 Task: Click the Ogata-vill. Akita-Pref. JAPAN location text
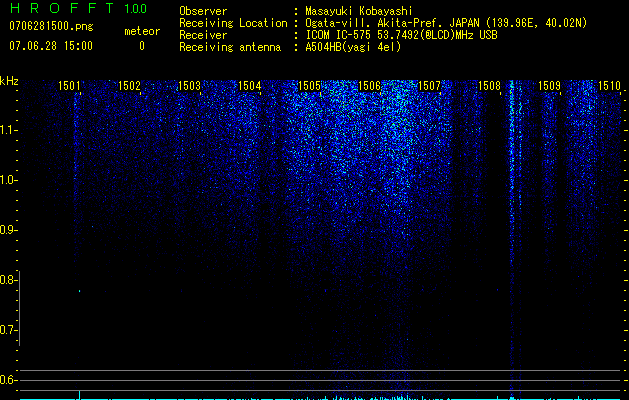(x=446, y=23)
